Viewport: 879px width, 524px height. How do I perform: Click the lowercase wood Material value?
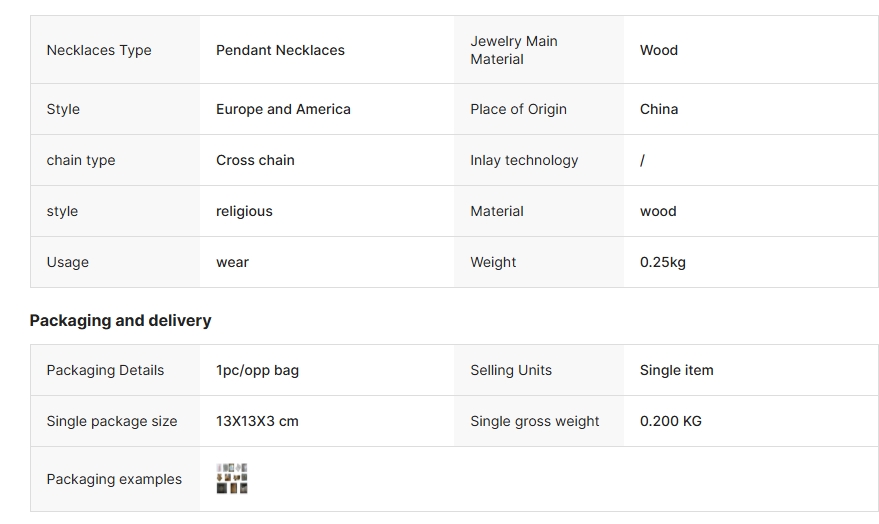(x=658, y=211)
